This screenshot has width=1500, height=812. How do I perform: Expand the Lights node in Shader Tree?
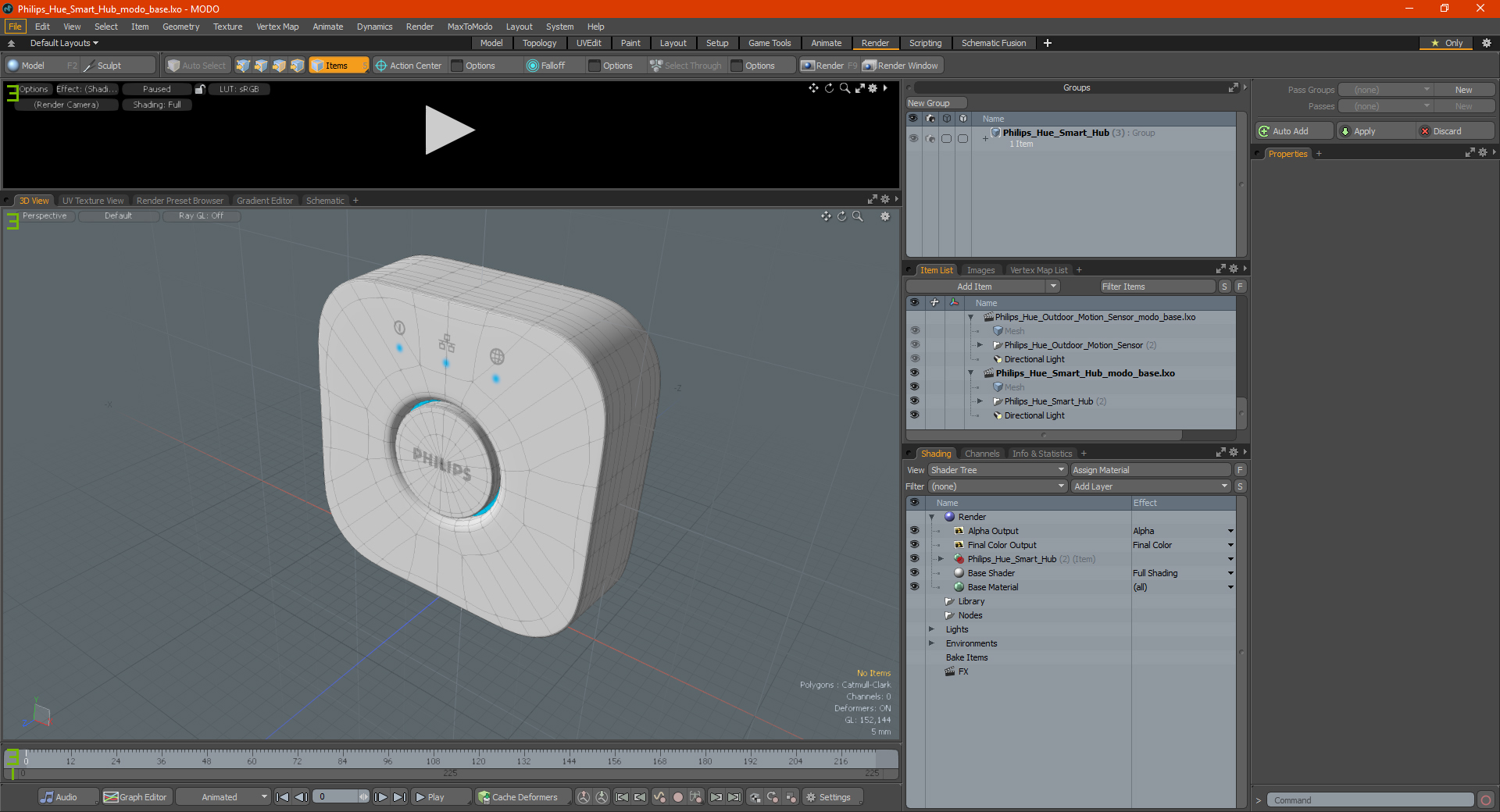[x=931, y=629]
